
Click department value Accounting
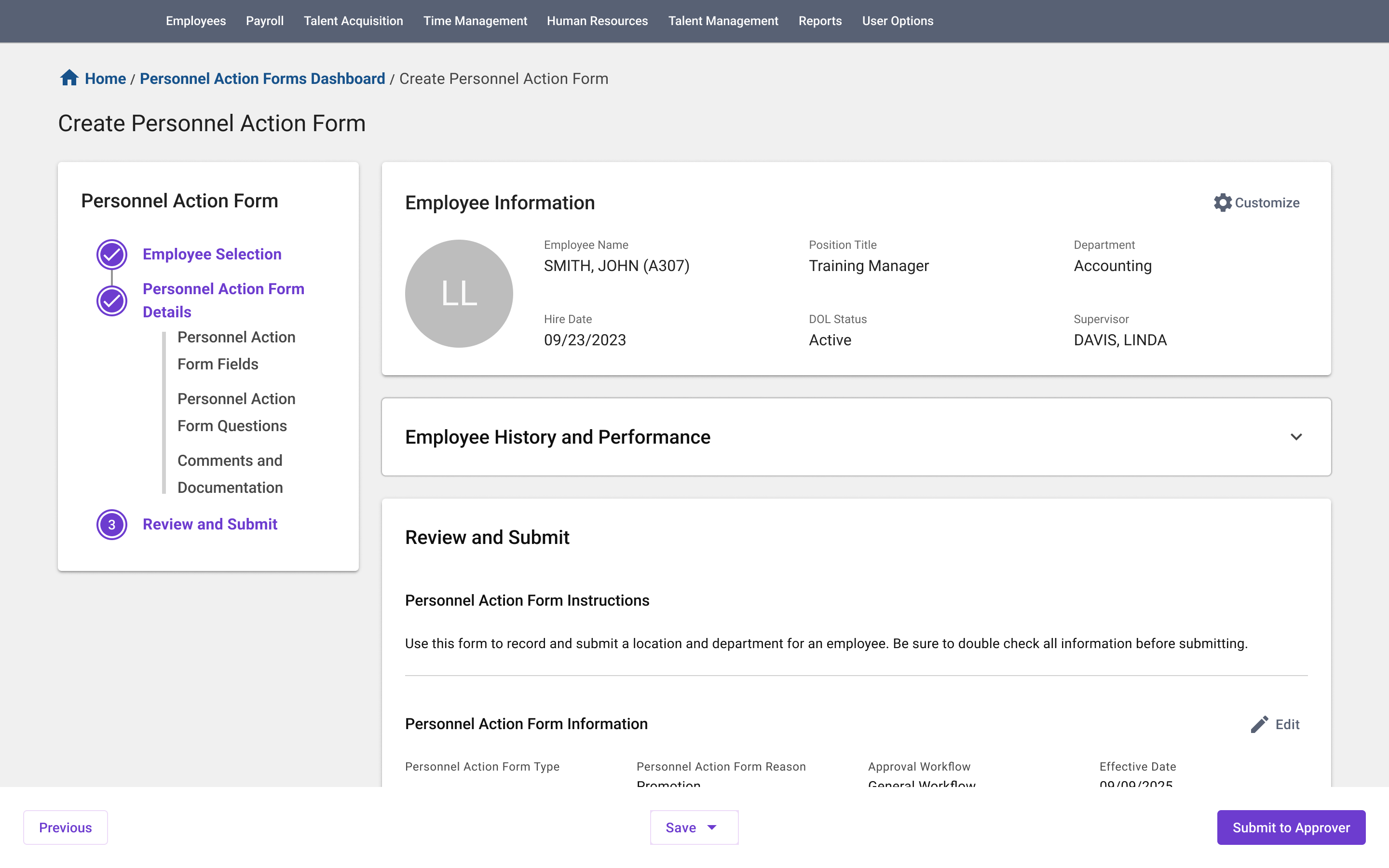(1112, 266)
